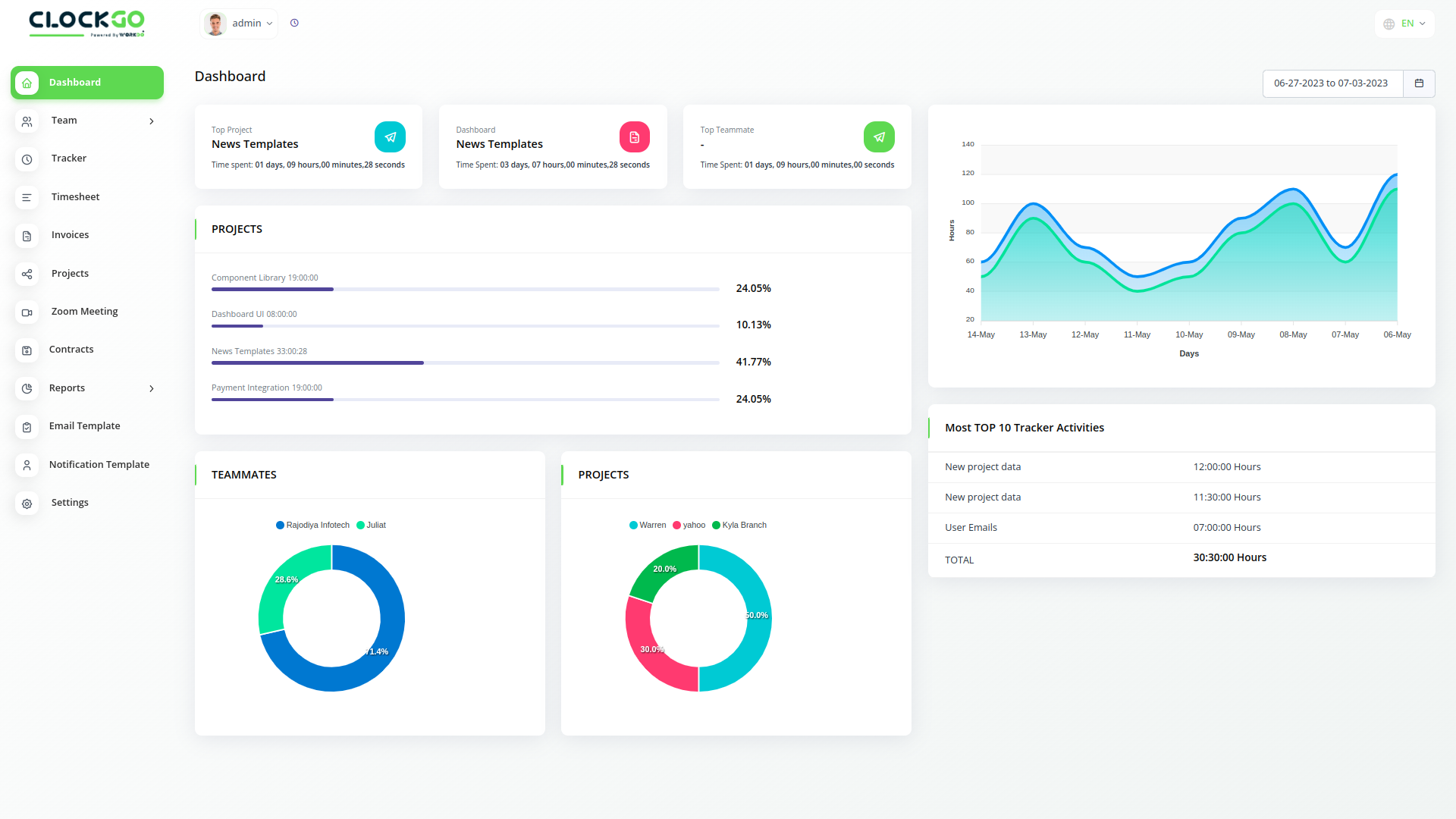Image resolution: width=1456 pixels, height=819 pixels.
Task: Expand the Team submenu chevron
Action: 152,121
